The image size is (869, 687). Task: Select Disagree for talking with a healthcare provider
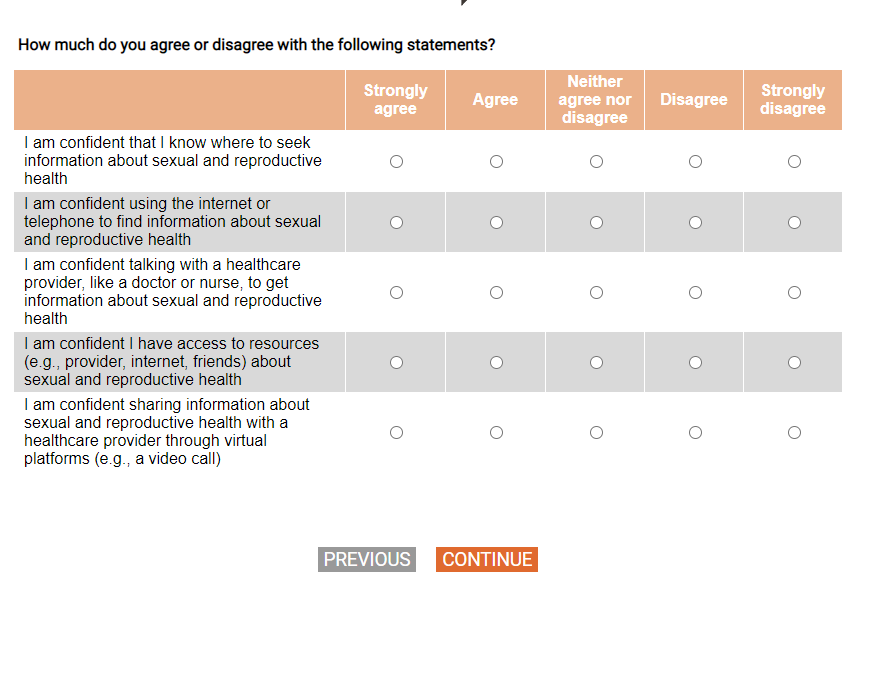point(695,293)
